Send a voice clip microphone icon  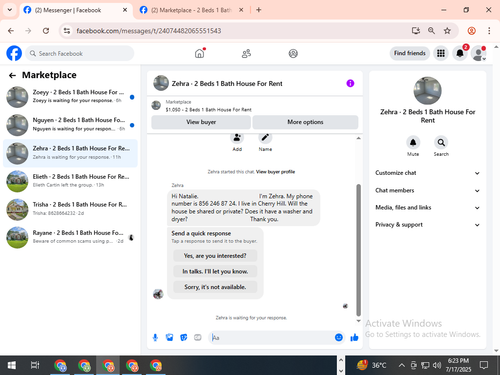[x=155, y=338]
